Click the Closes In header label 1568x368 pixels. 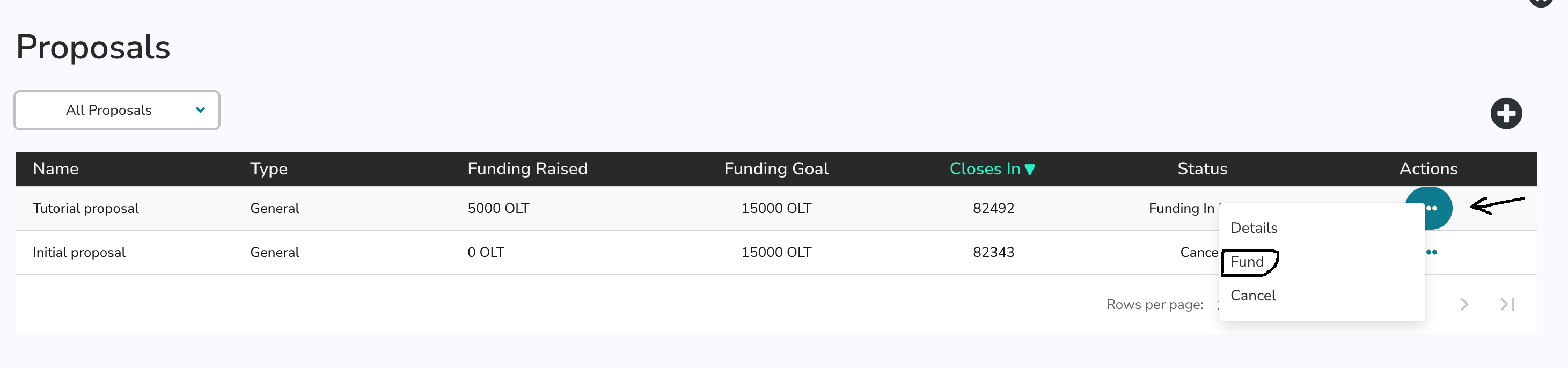tap(984, 168)
